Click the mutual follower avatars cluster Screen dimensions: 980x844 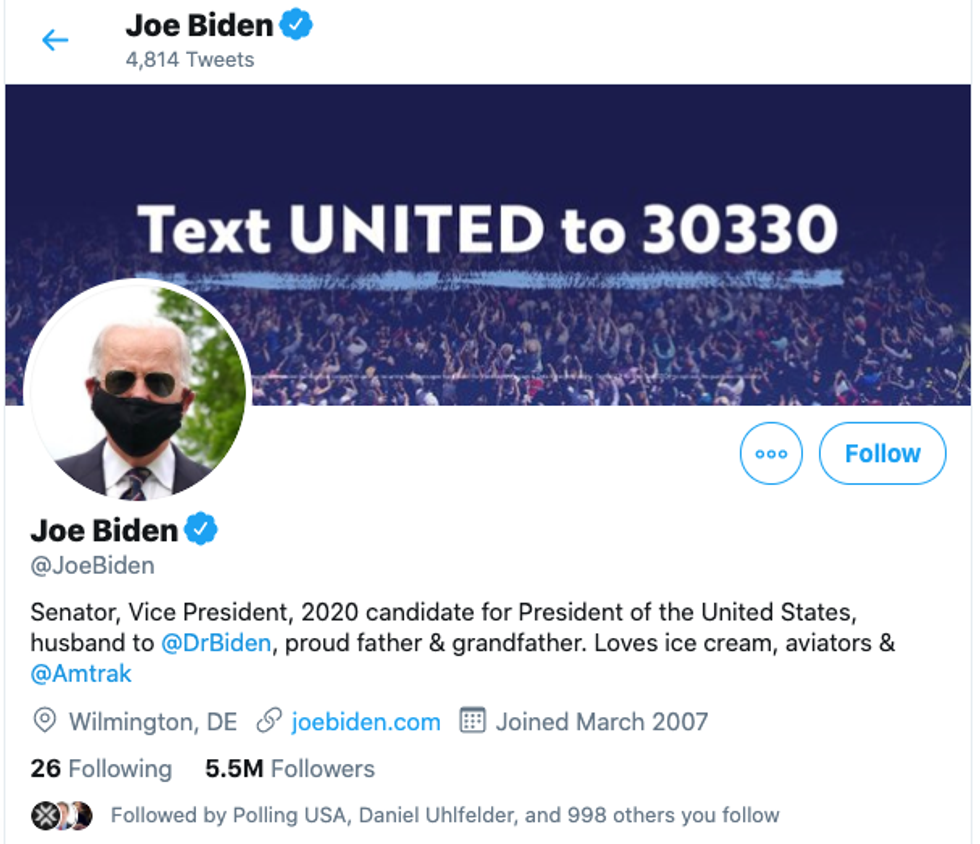point(62,815)
